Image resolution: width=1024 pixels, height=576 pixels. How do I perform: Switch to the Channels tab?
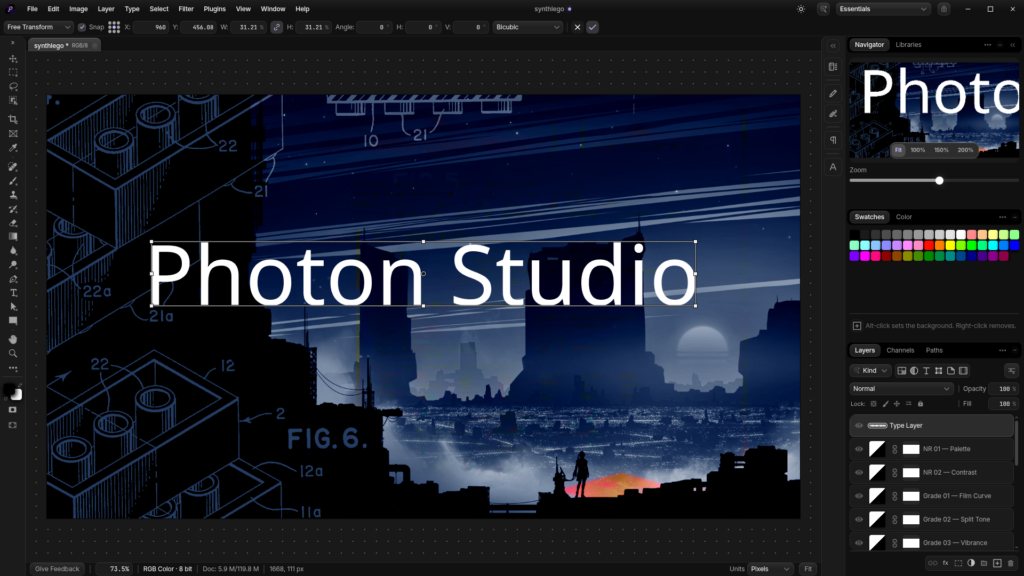(x=900, y=351)
